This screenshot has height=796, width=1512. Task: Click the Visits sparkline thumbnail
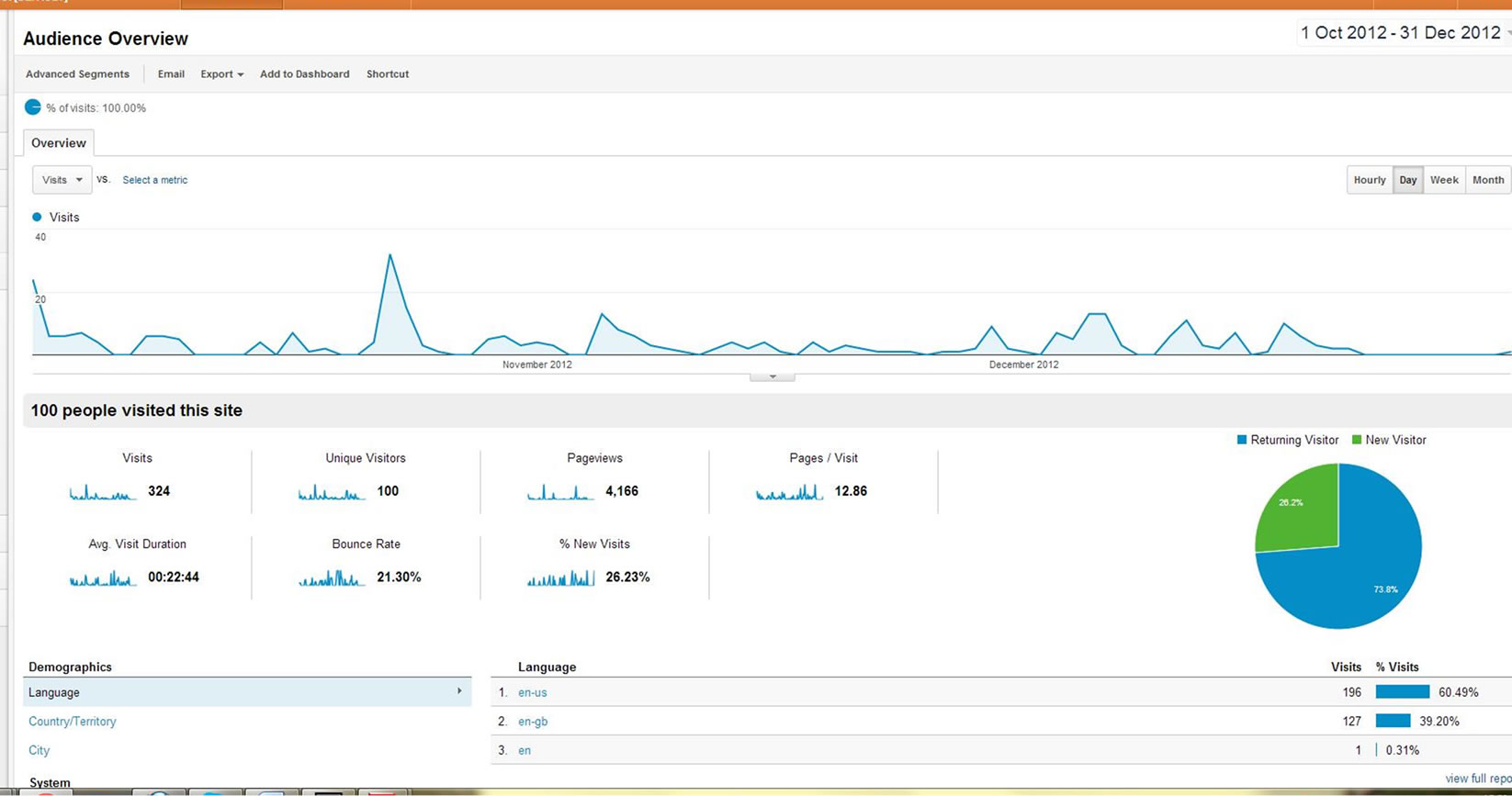[x=102, y=493]
